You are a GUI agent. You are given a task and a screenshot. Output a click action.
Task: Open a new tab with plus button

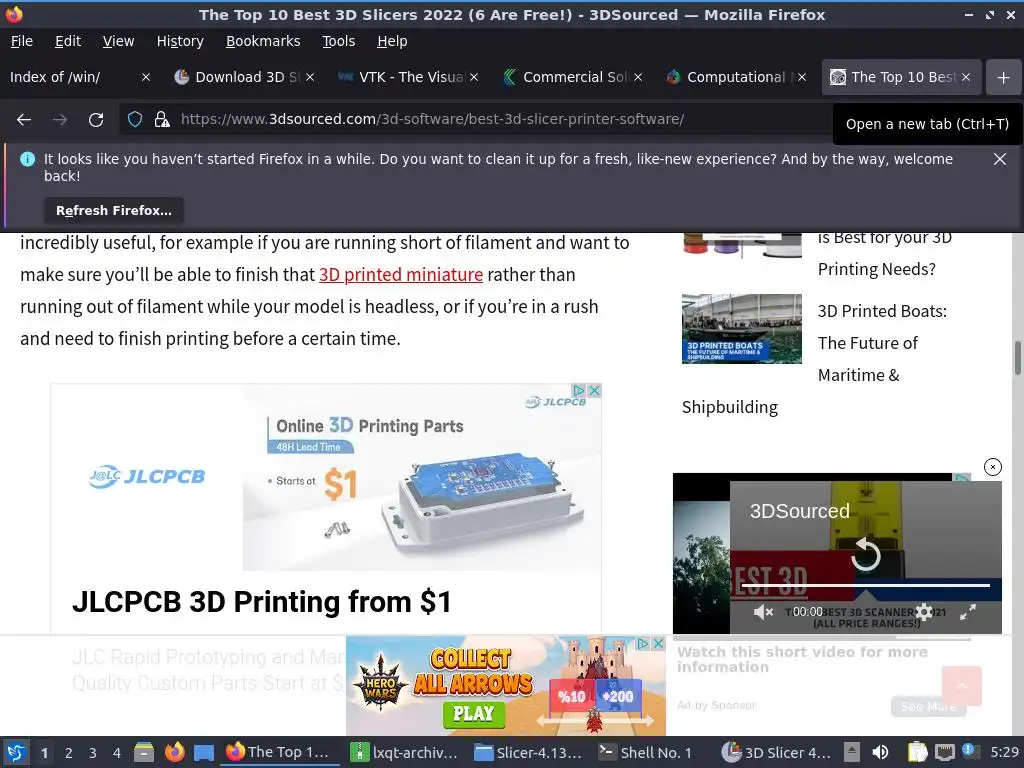(x=1004, y=77)
